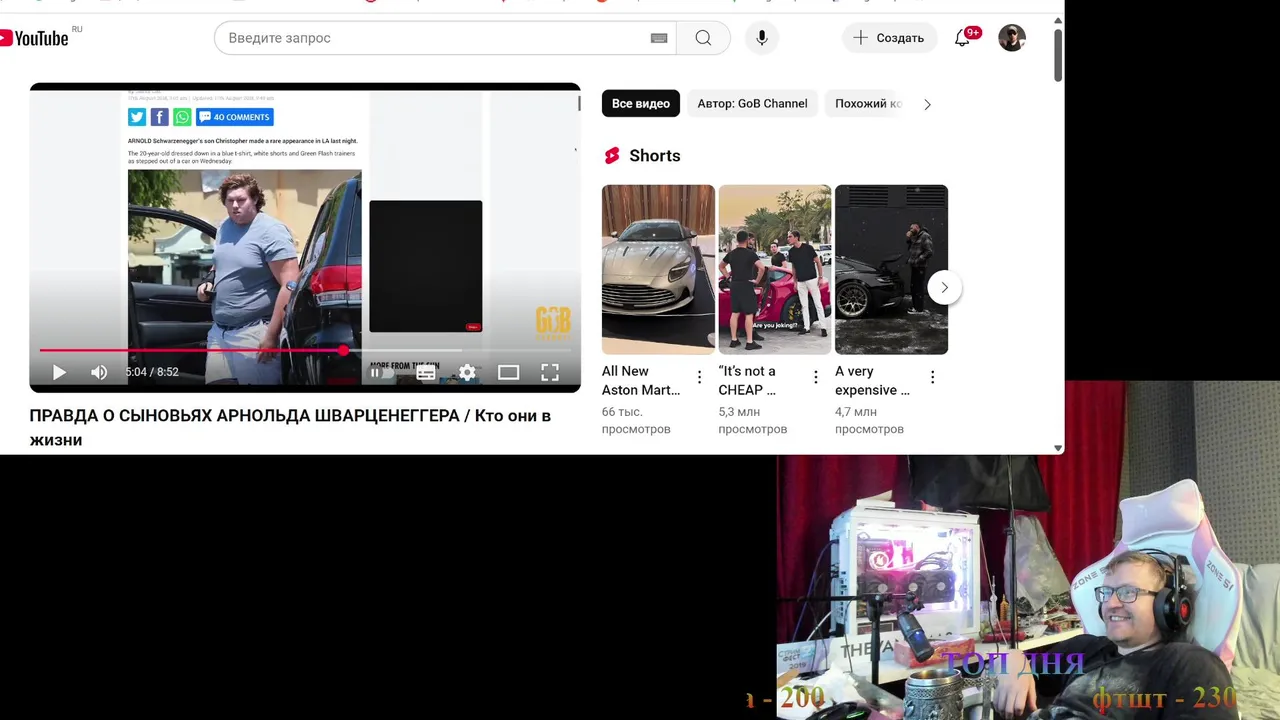Click the page's vertical scrollbar
This screenshot has height=720, width=1280.
[x=1058, y=56]
